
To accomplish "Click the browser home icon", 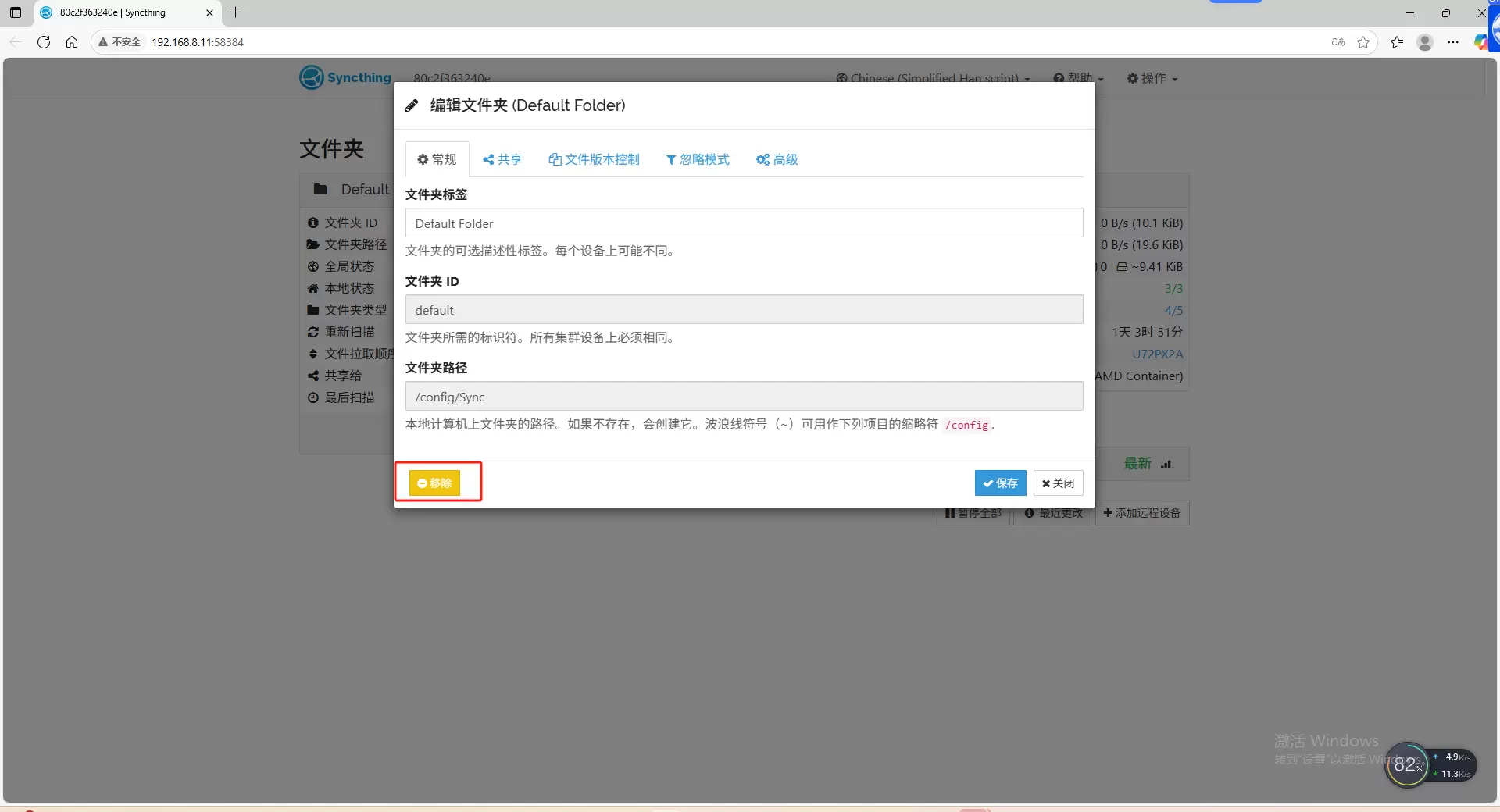I will (72, 42).
